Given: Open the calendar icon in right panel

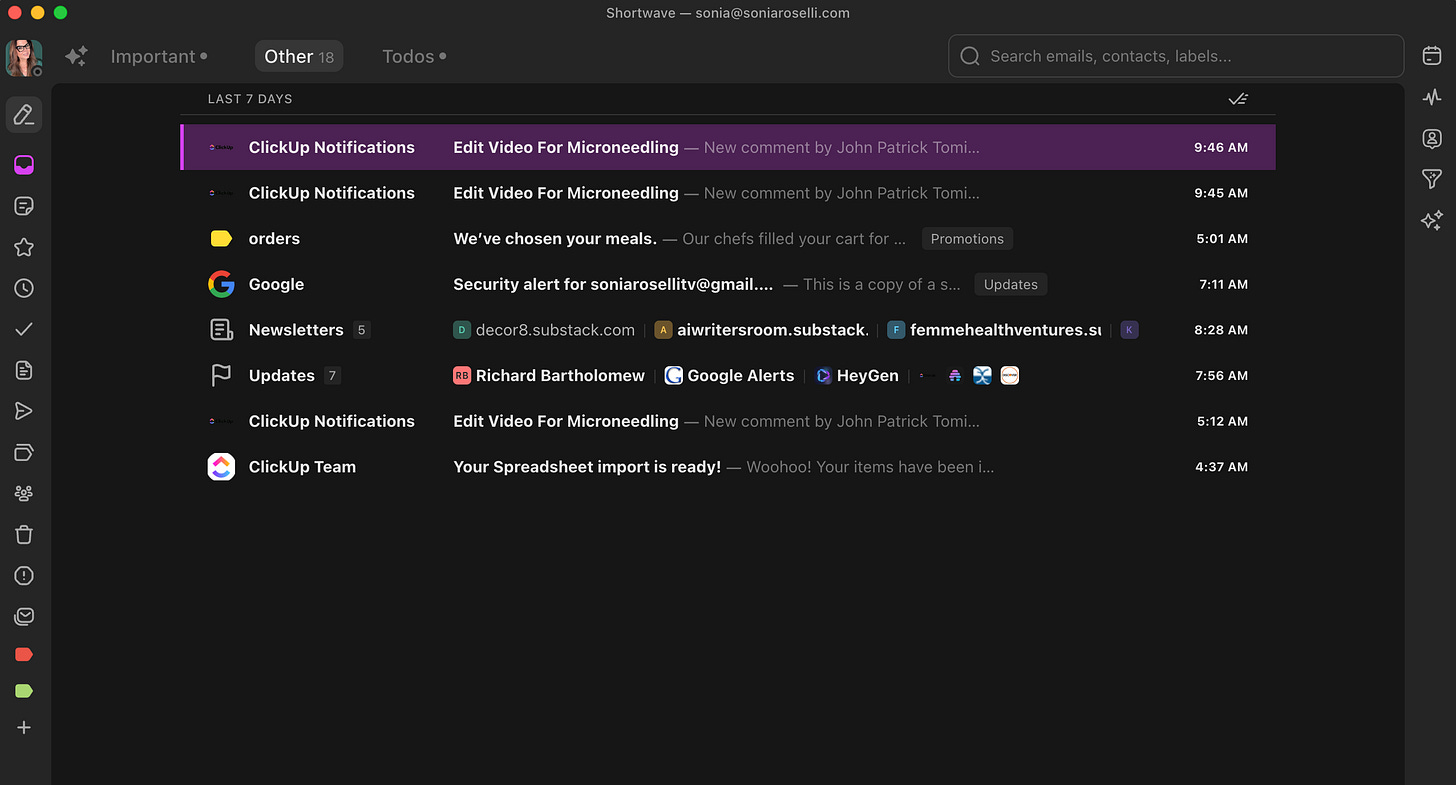Looking at the screenshot, I should click(x=1432, y=56).
